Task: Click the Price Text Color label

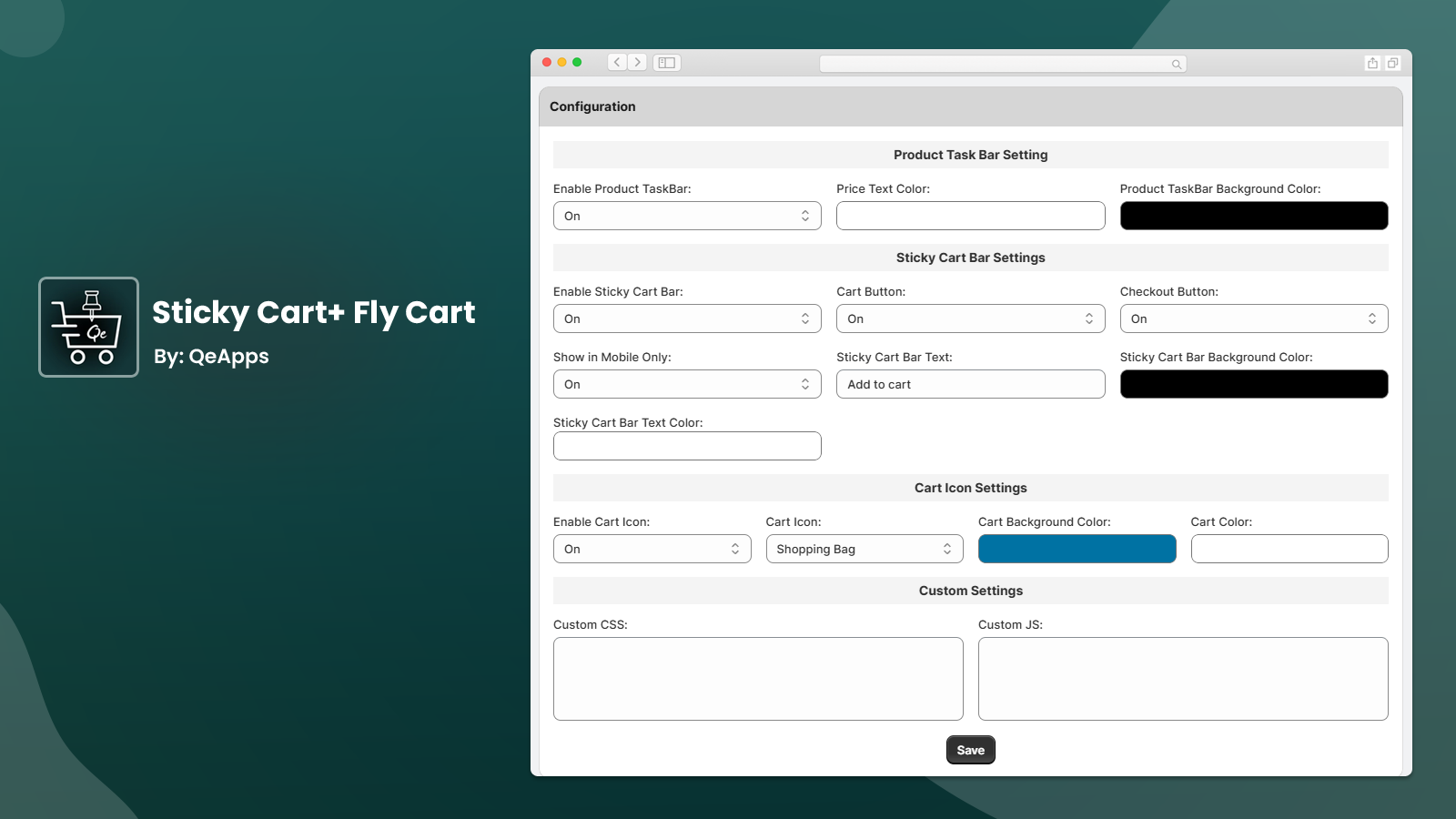Action: coord(884,189)
